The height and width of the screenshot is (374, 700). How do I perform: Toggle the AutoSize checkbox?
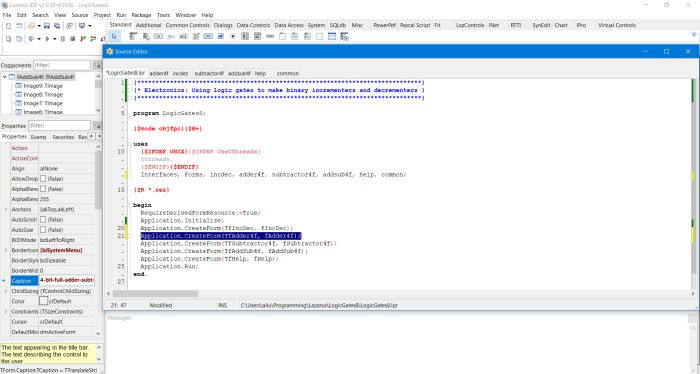pos(43,230)
